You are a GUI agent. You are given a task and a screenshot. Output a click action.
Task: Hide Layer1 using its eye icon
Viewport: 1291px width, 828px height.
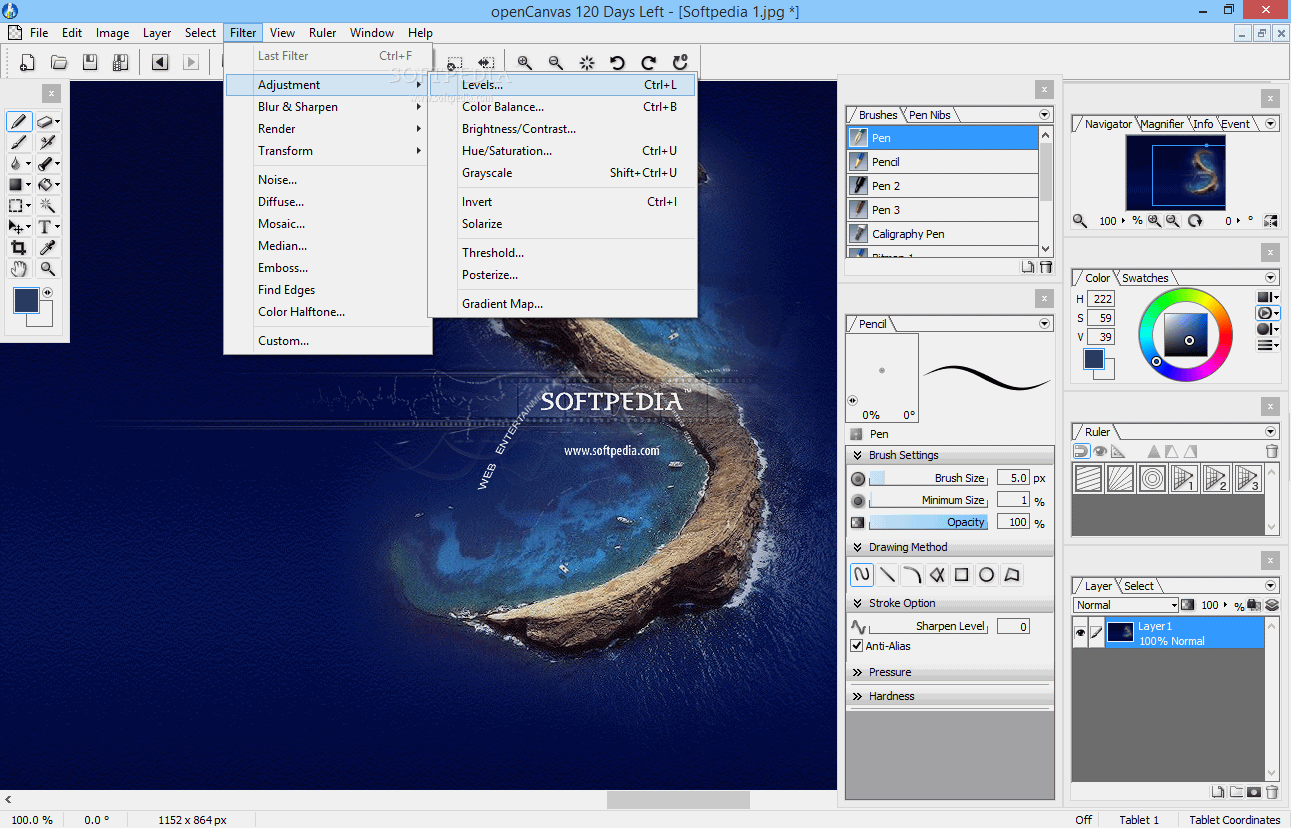pos(1080,633)
